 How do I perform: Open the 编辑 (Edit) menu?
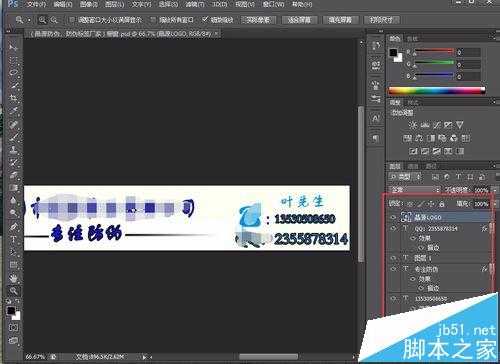tap(63, 4)
